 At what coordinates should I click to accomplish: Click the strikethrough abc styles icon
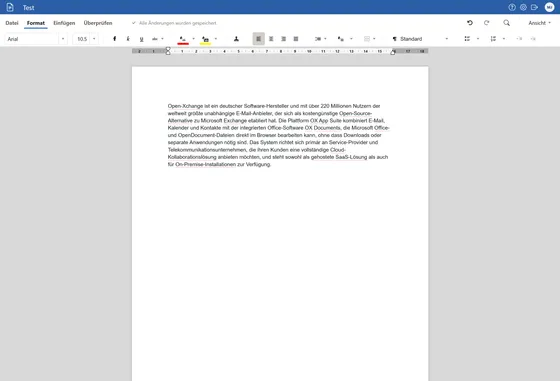tap(155, 39)
